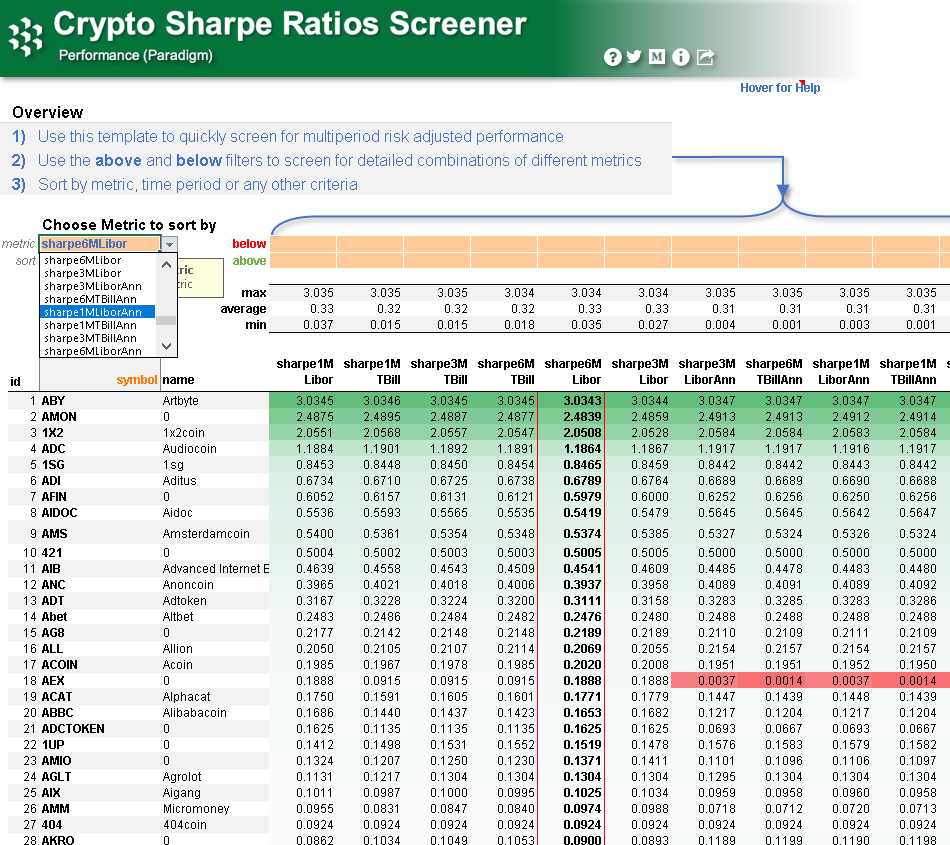Click the sharpe6M Libor column header
This screenshot has width=950, height=845.
(x=573, y=371)
